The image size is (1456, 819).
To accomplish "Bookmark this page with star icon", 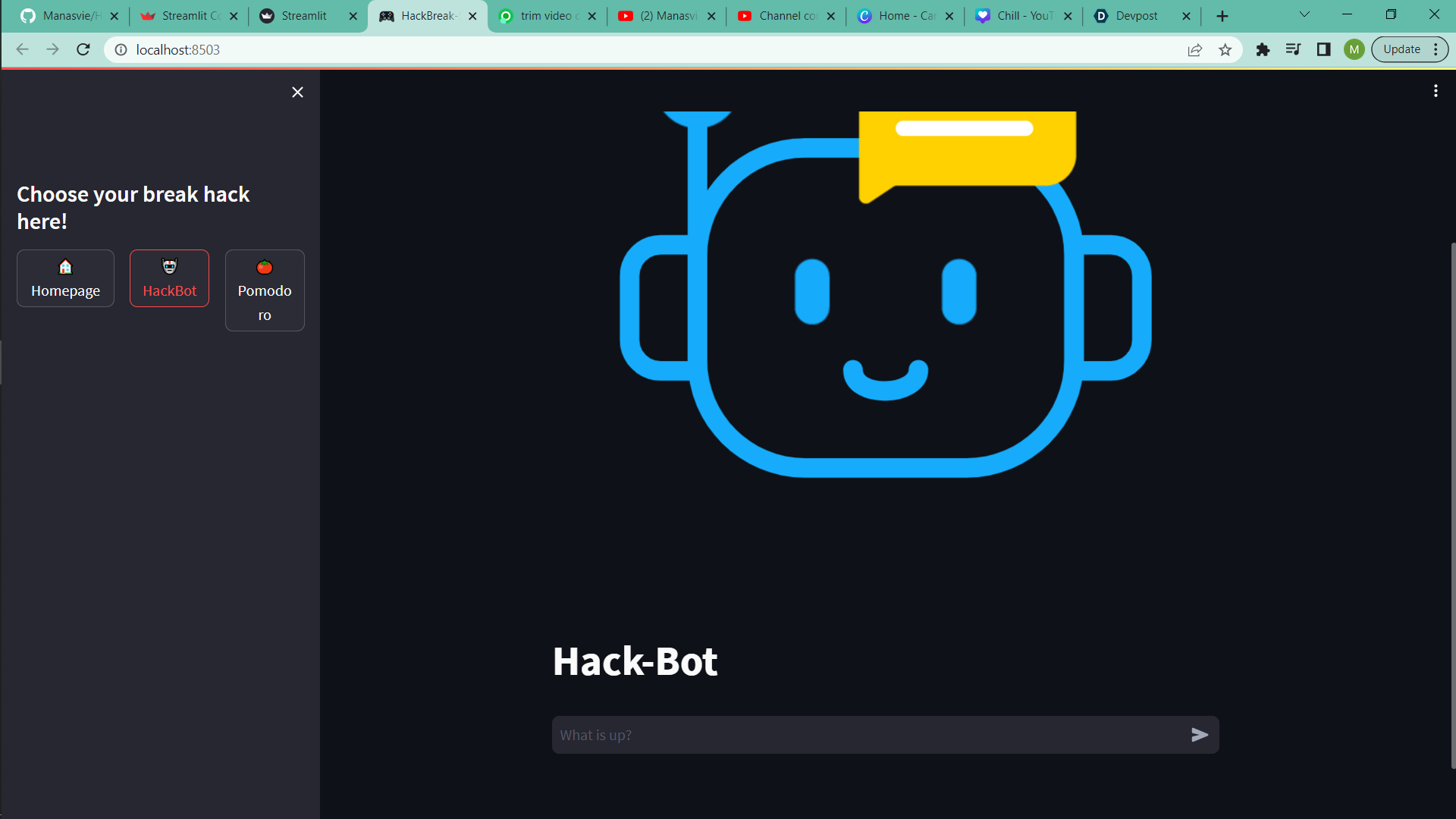I will tap(1225, 49).
